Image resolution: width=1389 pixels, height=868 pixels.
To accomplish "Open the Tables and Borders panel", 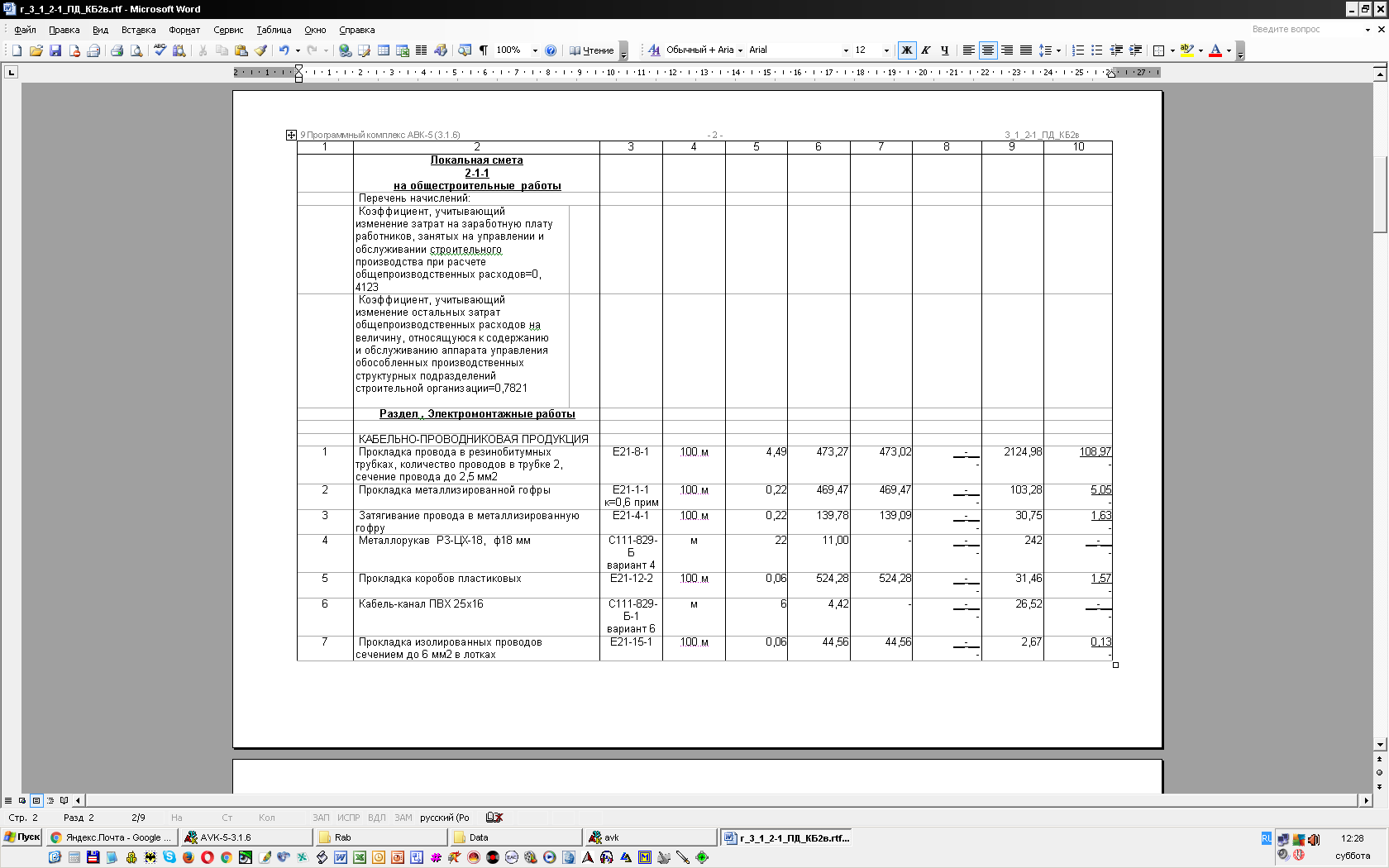I will coord(364,50).
